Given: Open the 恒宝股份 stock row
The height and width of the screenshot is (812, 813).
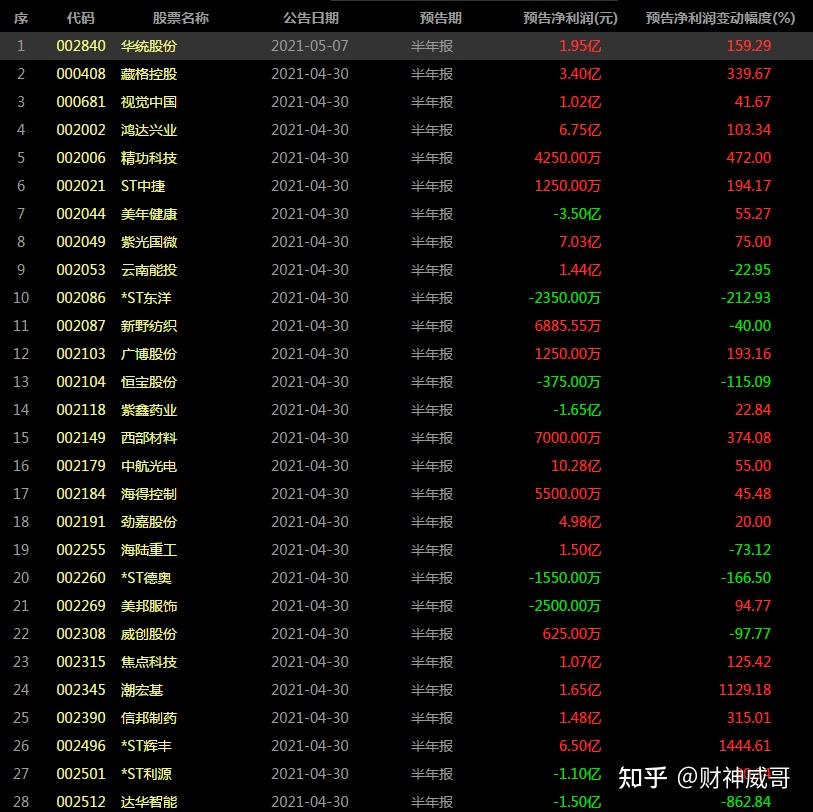Looking at the screenshot, I should click(406, 382).
